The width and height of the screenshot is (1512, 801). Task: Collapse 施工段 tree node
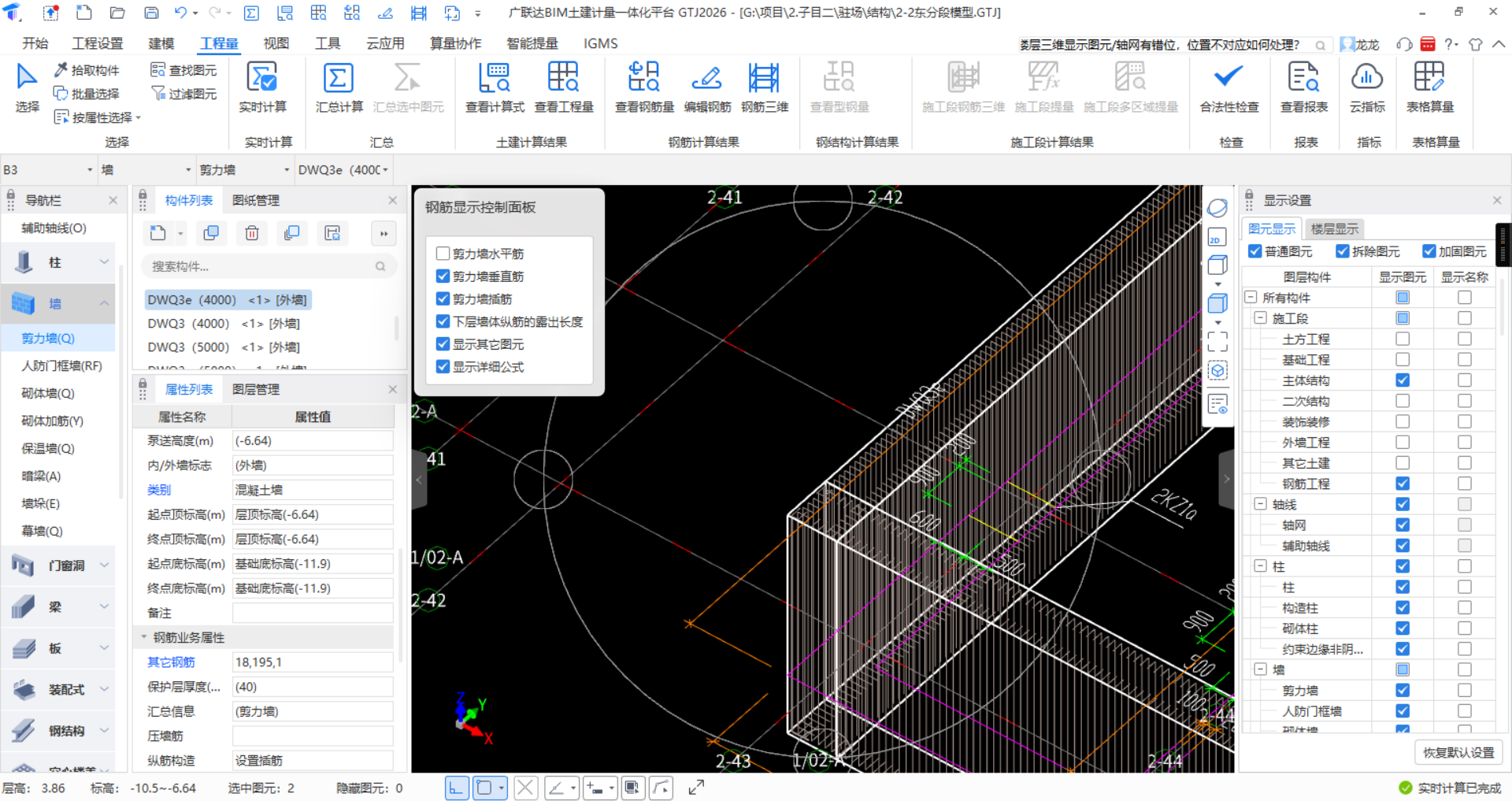1260,318
